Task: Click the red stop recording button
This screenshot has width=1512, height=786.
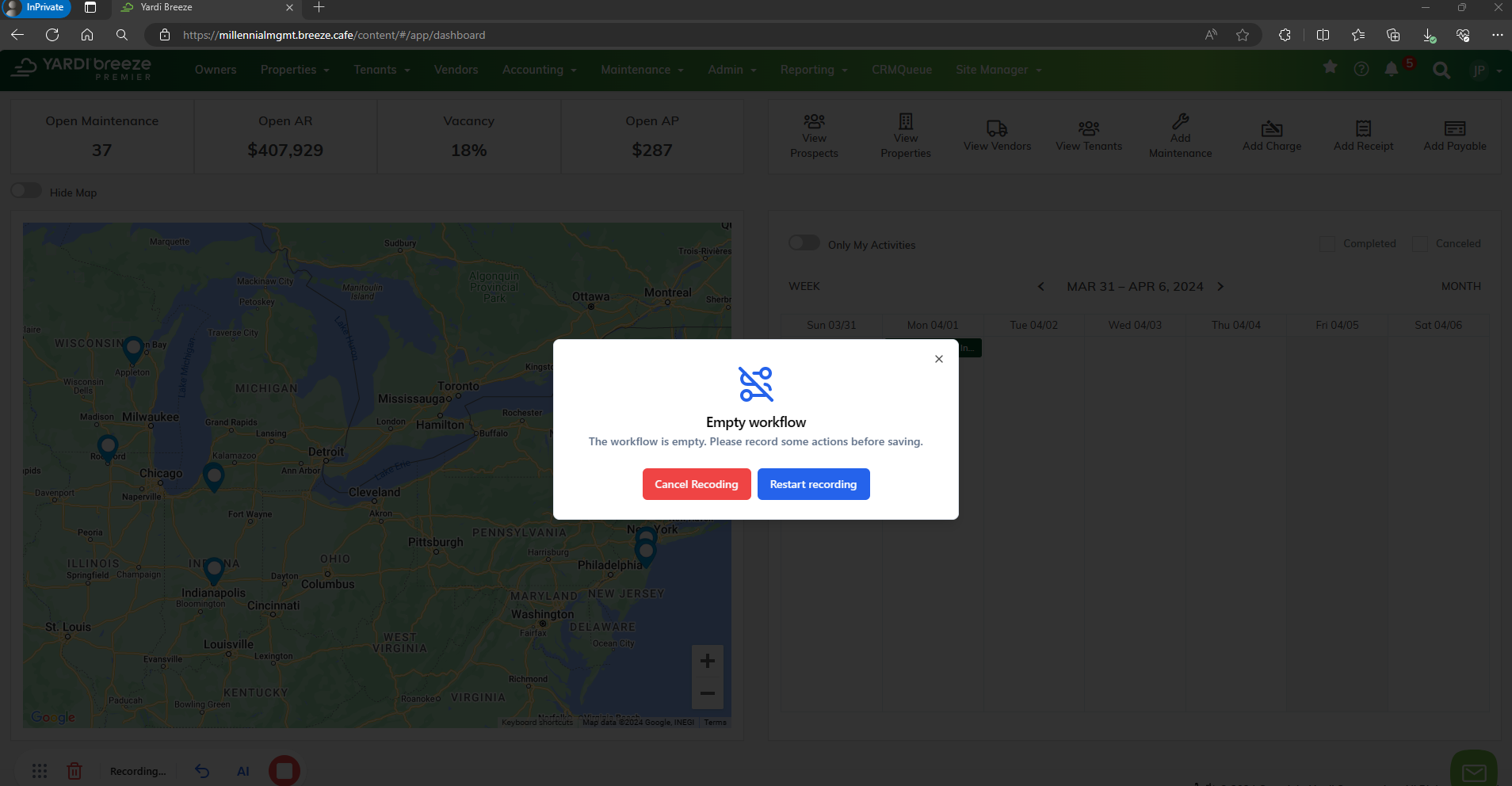Action: (284, 770)
